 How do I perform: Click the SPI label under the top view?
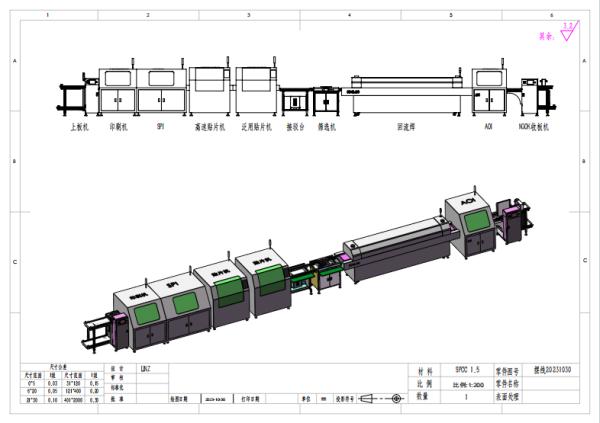159,128
